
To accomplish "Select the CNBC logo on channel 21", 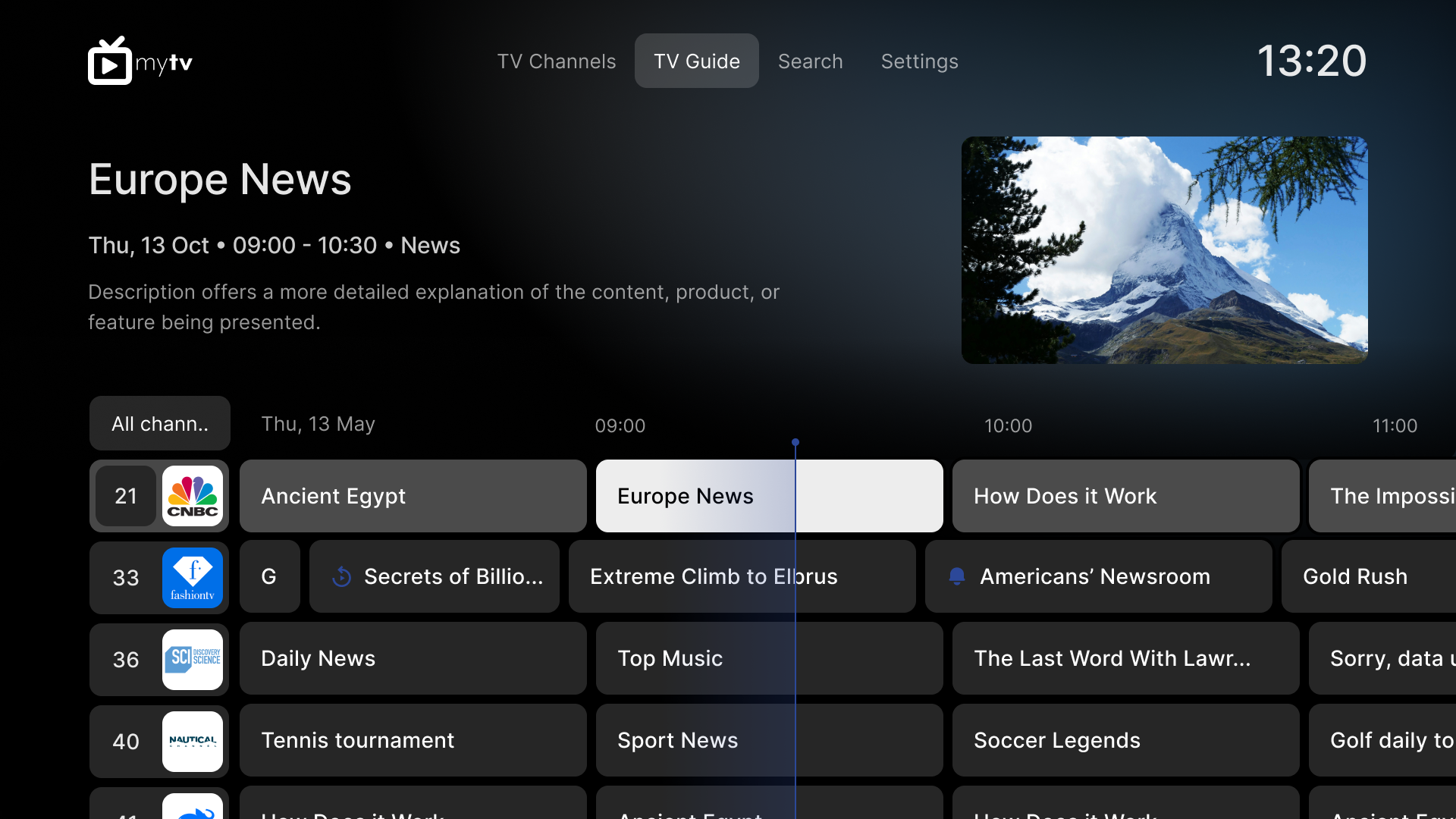I will [192, 495].
